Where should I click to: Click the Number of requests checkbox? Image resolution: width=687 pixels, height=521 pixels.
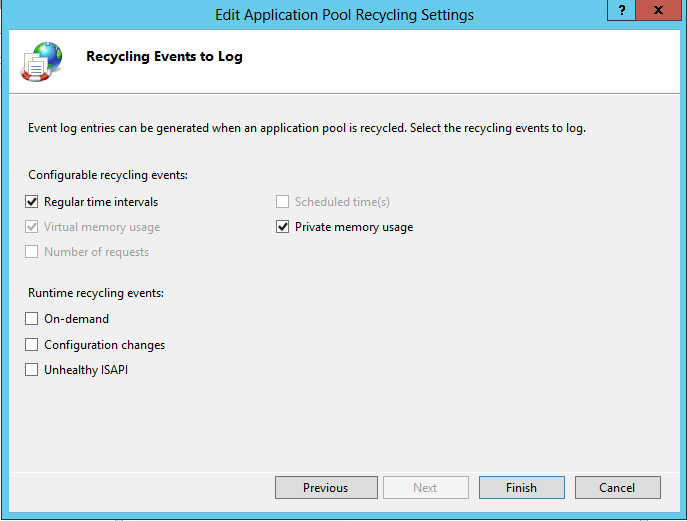32,252
